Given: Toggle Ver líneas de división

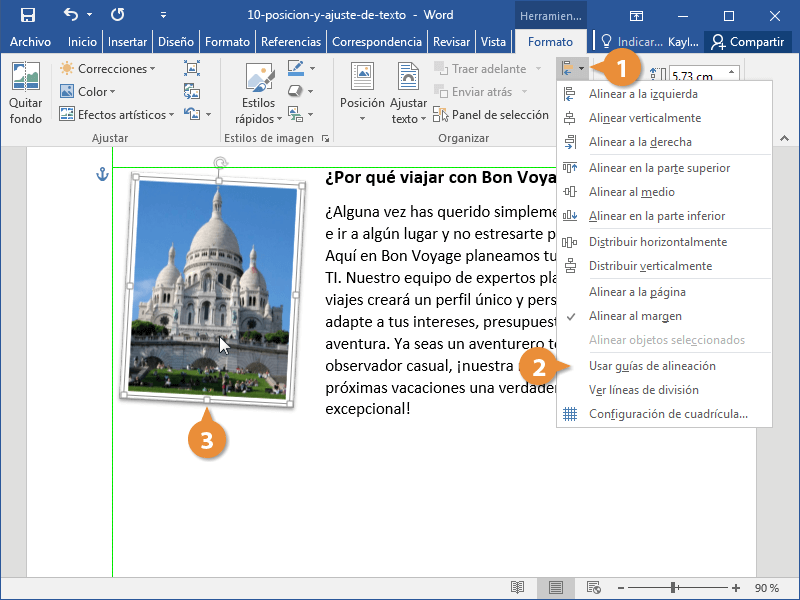Looking at the screenshot, I should tap(643, 390).
